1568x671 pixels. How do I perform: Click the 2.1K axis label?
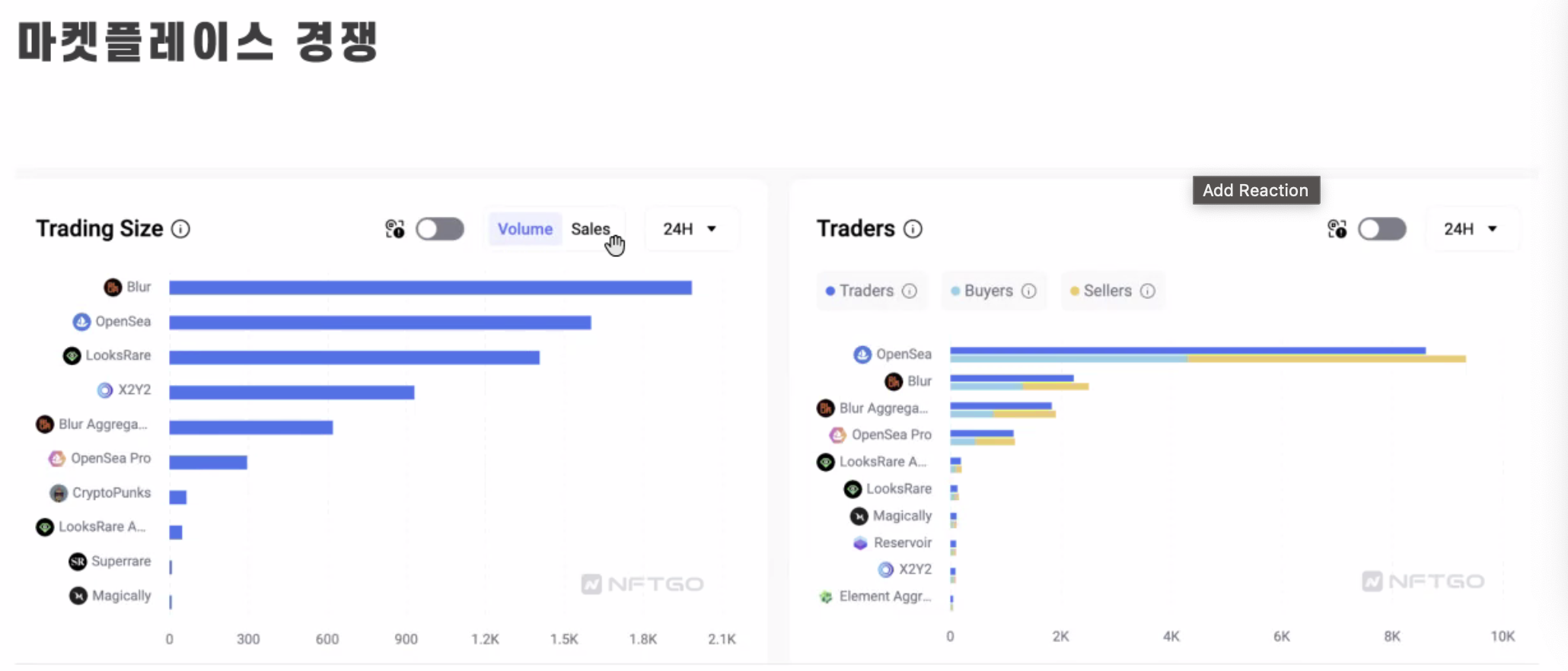(x=722, y=639)
